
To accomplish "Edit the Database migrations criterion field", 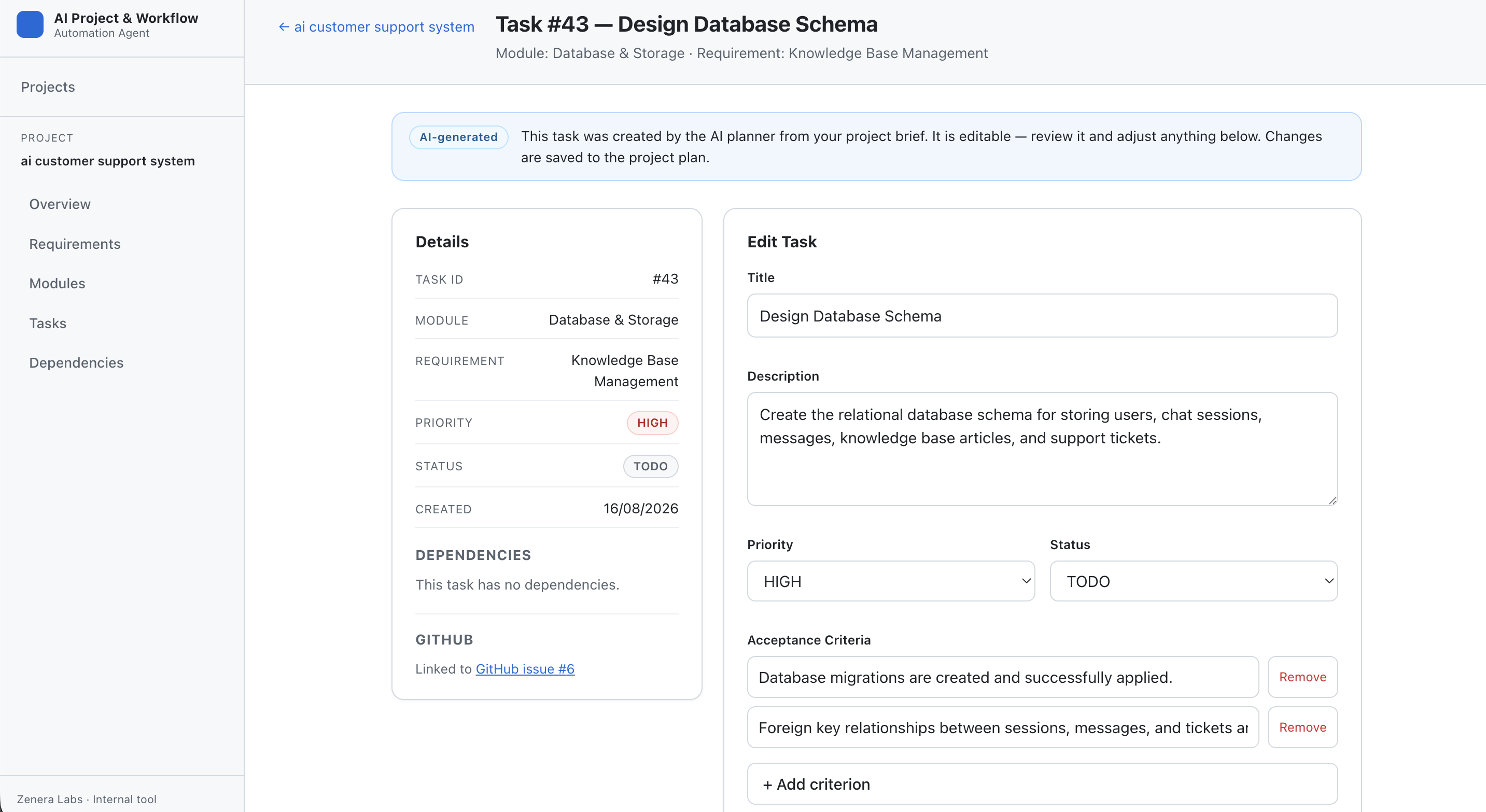I will 1003,677.
